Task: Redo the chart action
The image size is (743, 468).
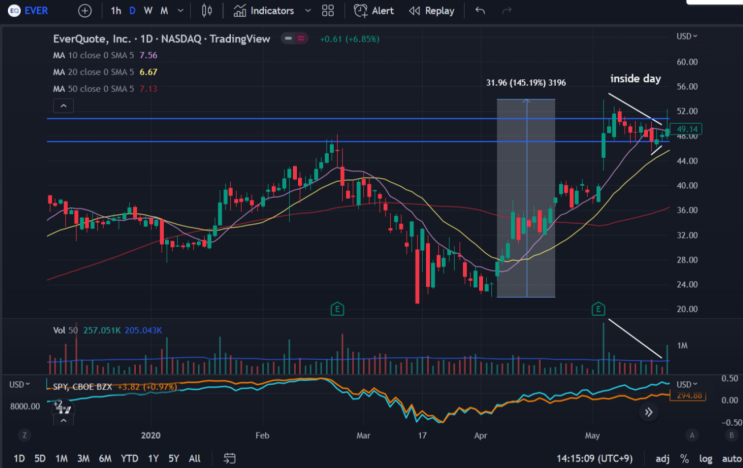Action: 507,10
